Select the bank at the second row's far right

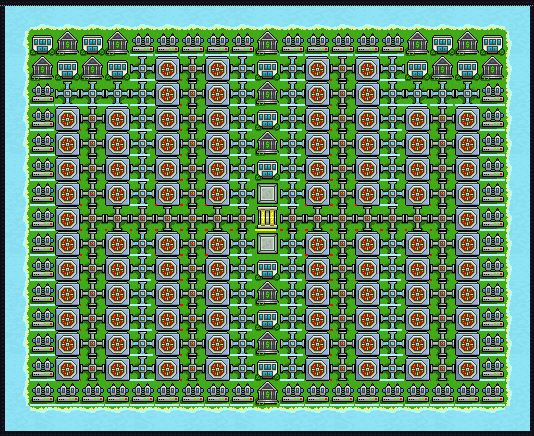[x=492, y=68]
